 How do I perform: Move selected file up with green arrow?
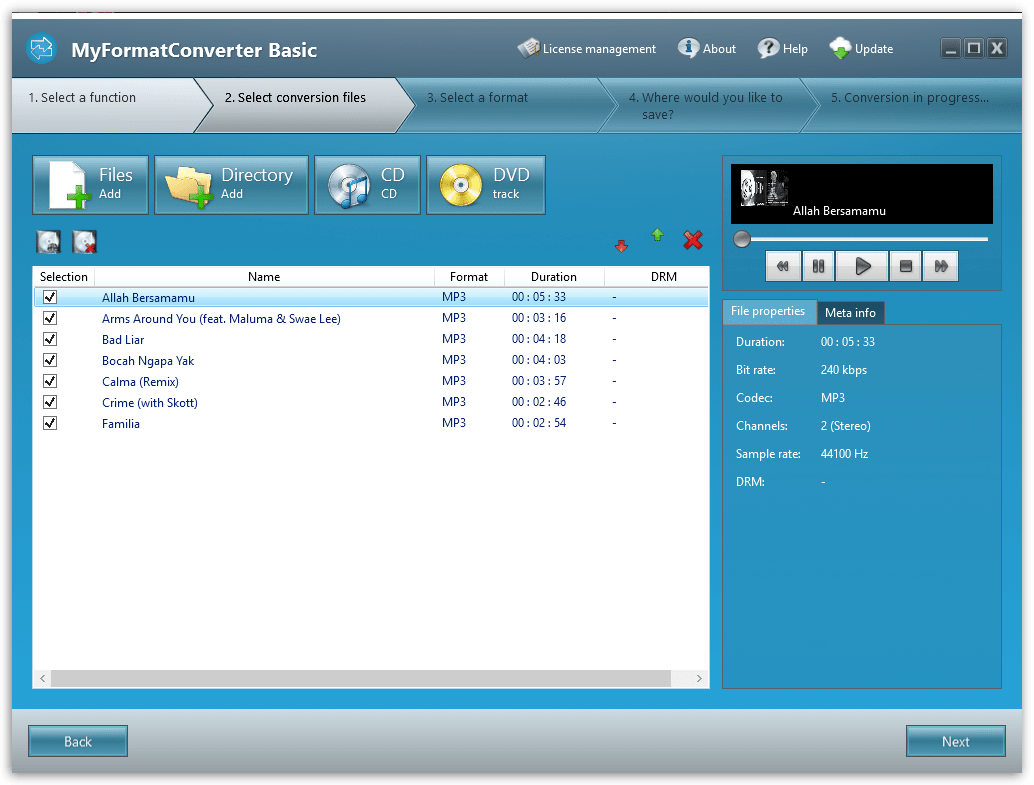[x=657, y=235]
